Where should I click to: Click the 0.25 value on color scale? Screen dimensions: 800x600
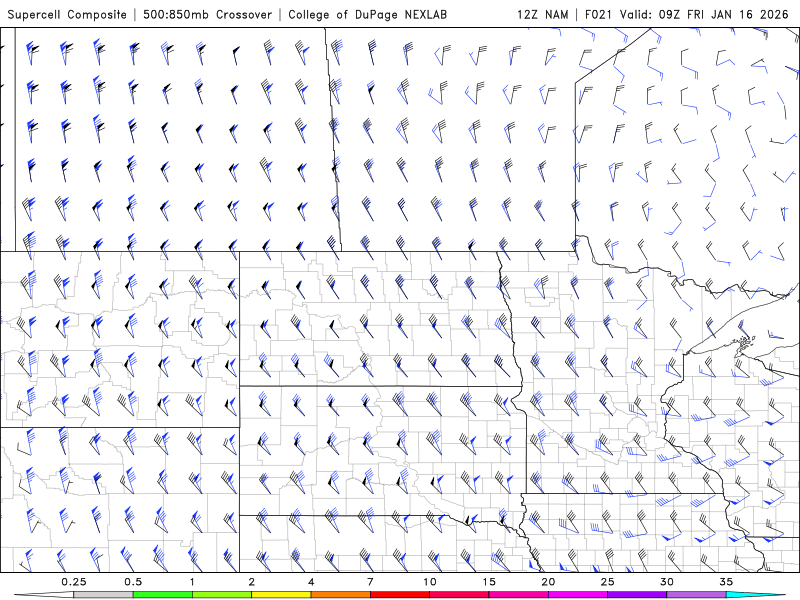(74, 582)
